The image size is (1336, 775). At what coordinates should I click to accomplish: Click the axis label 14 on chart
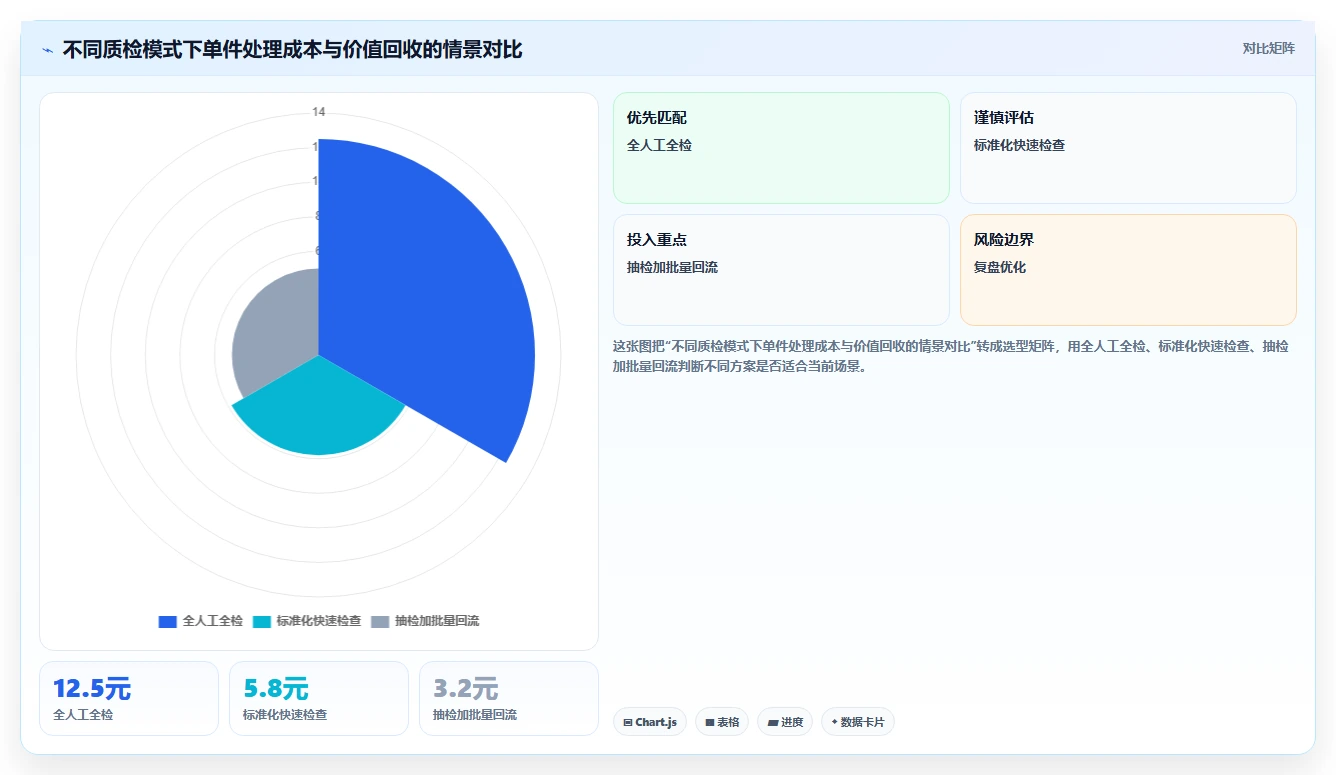pyautogui.click(x=318, y=112)
